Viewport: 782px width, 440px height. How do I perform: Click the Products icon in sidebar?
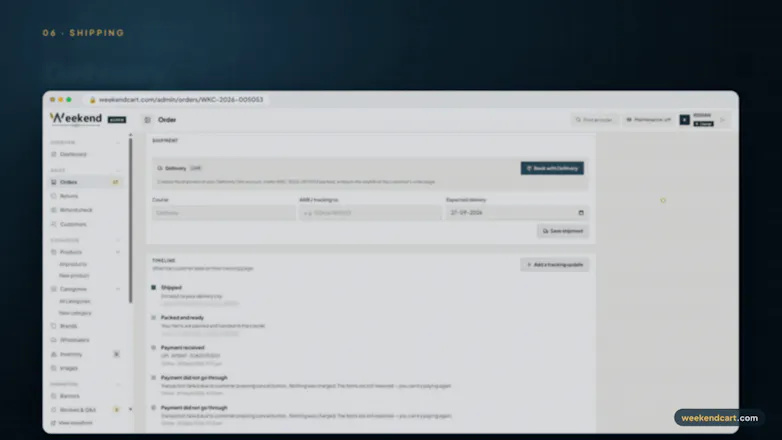(x=54, y=252)
